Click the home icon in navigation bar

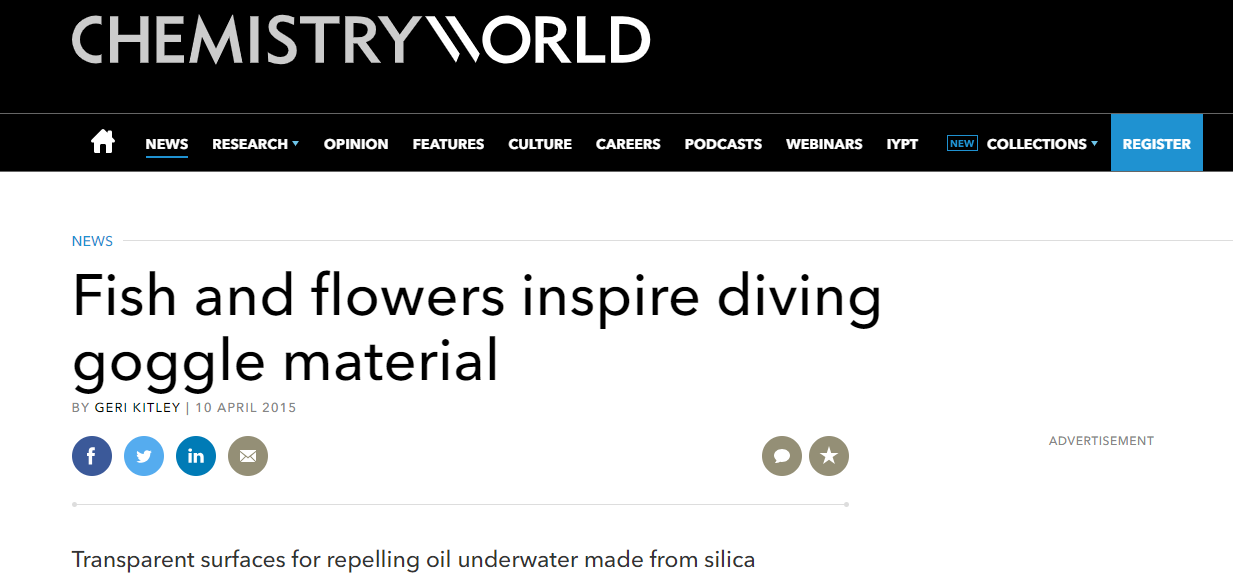tap(103, 143)
